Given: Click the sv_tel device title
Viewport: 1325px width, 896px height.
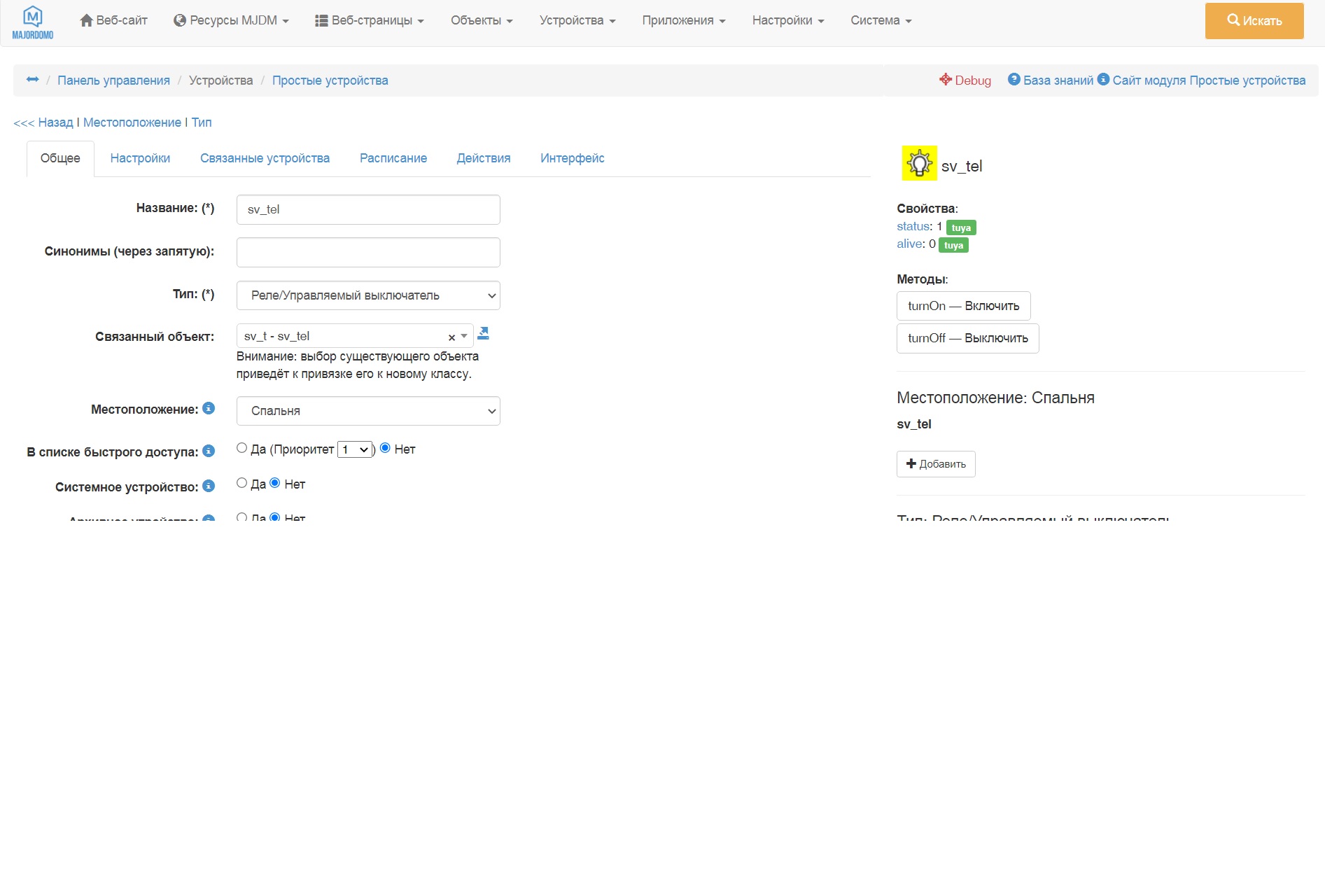Looking at the screenshot, I should tap(962, 166).
